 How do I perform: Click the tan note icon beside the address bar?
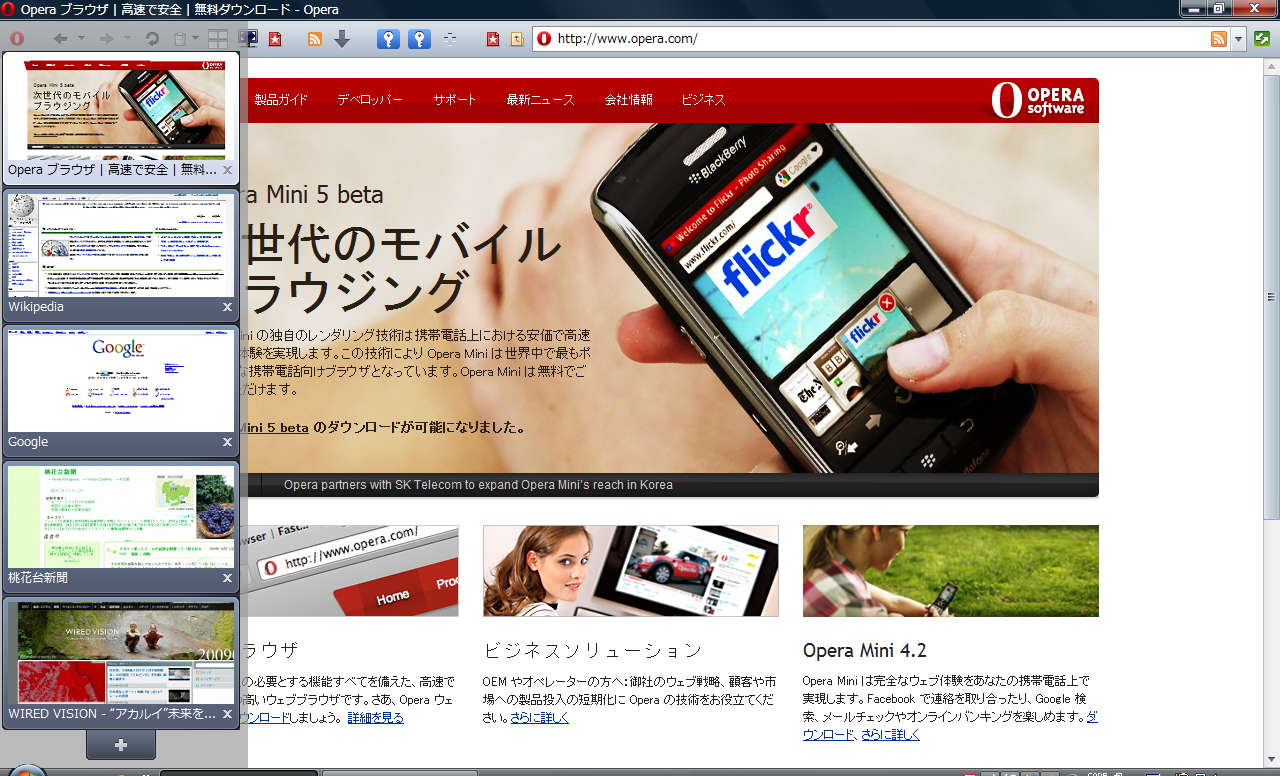pos(517,39)
